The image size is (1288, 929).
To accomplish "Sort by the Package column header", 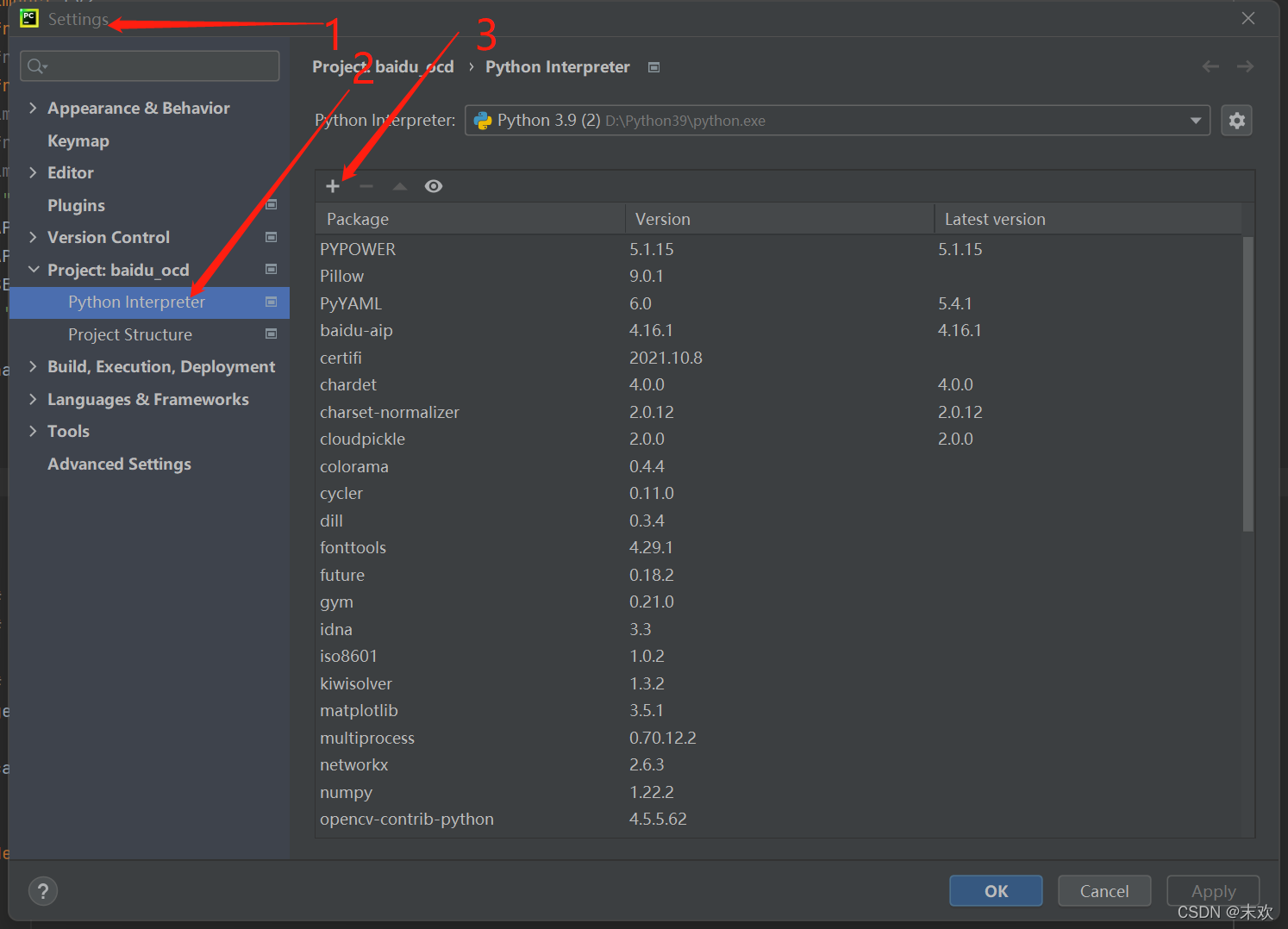I will (470, 219).
